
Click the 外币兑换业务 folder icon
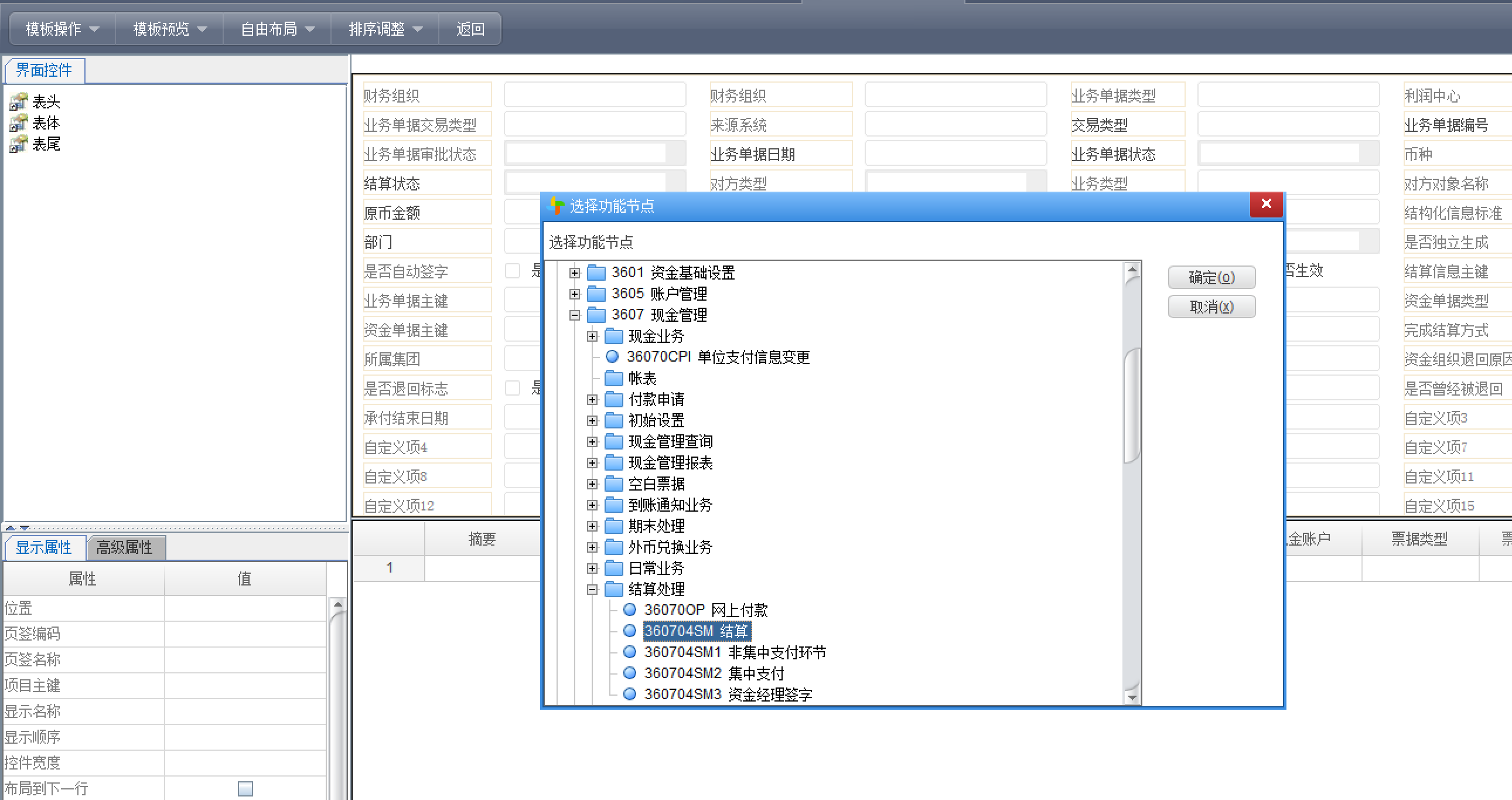point(614,547)
